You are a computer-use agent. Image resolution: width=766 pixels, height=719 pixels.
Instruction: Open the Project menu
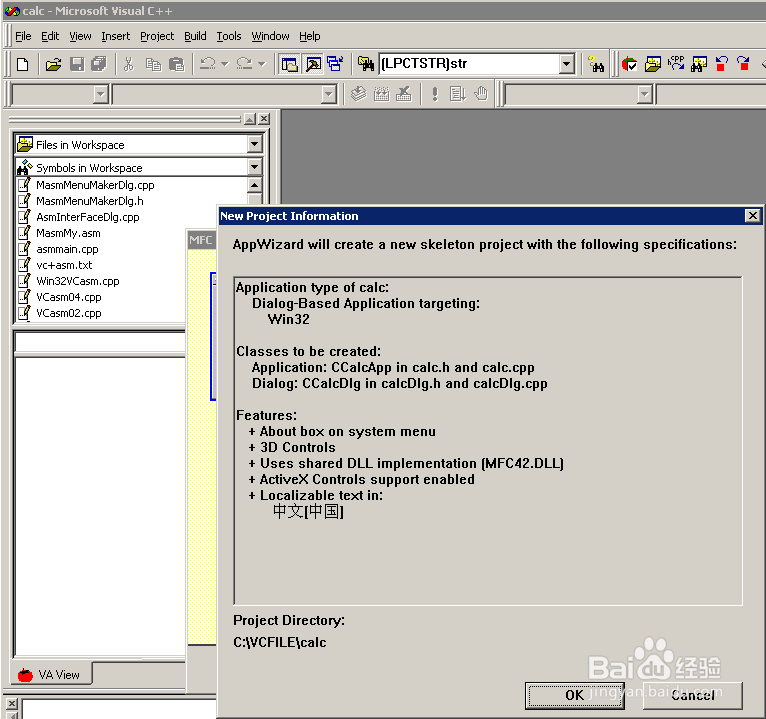tap(157, 36)
